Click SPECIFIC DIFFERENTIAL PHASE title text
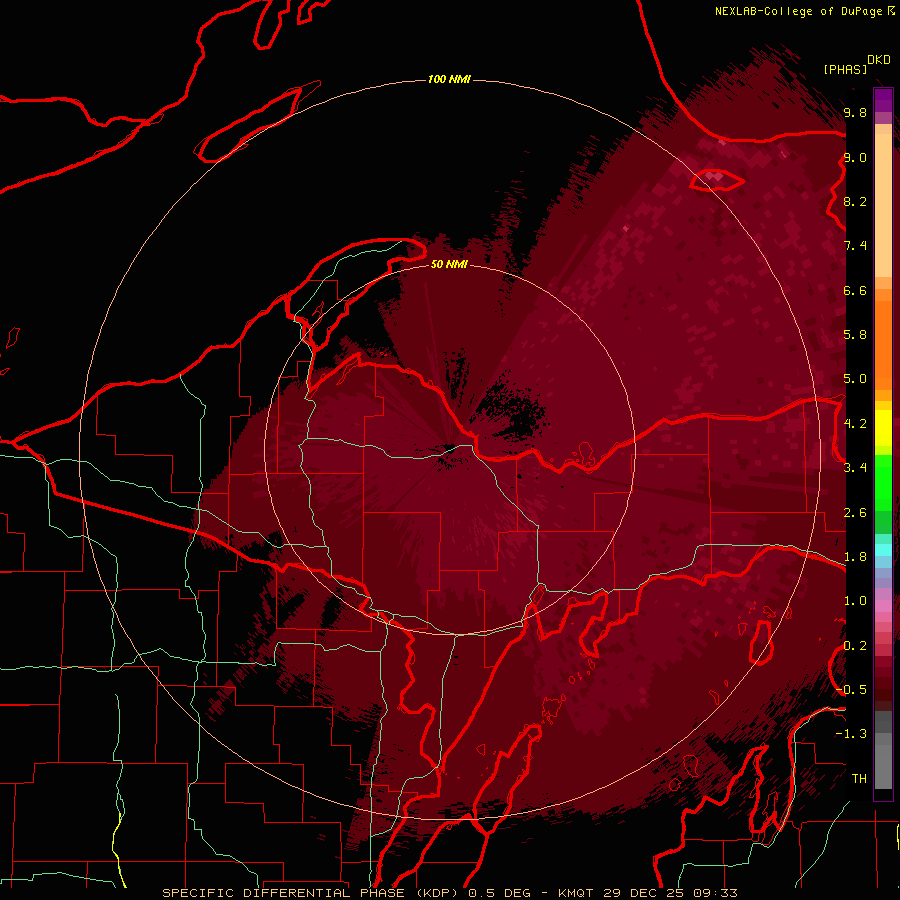900x900 pixels. click(x=285, y=893)
